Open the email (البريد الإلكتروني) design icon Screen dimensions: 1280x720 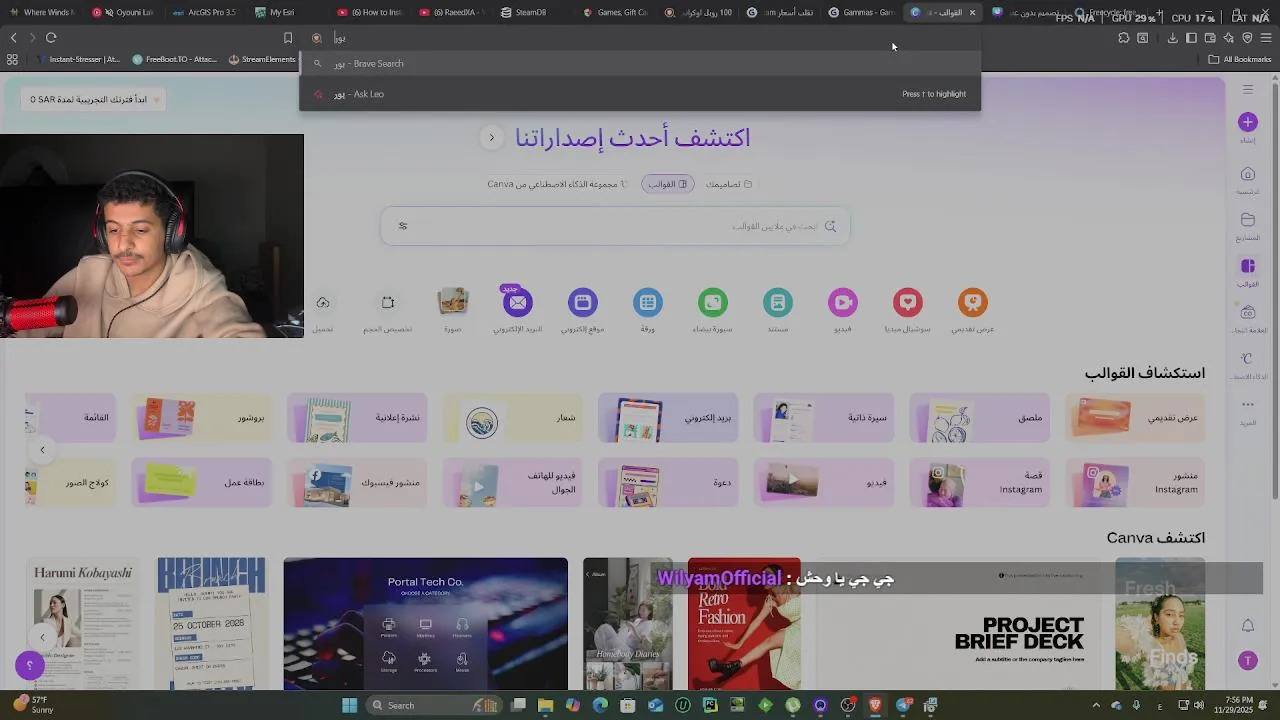pos(517,302)
